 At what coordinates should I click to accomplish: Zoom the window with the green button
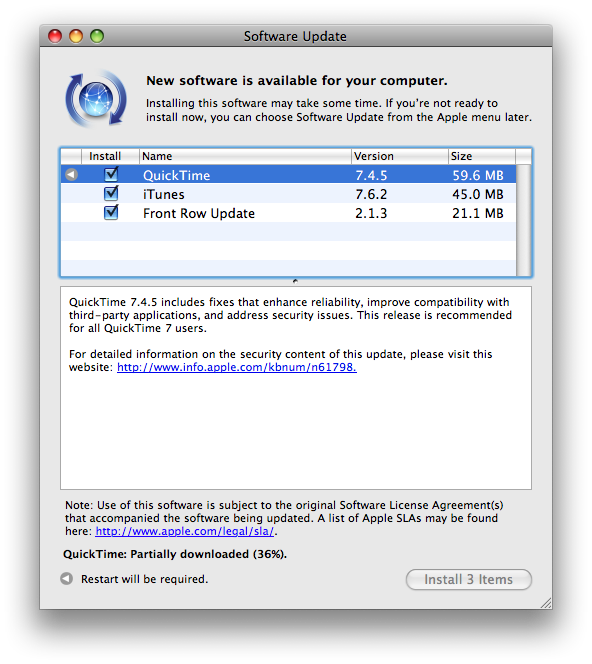[97, 36]
